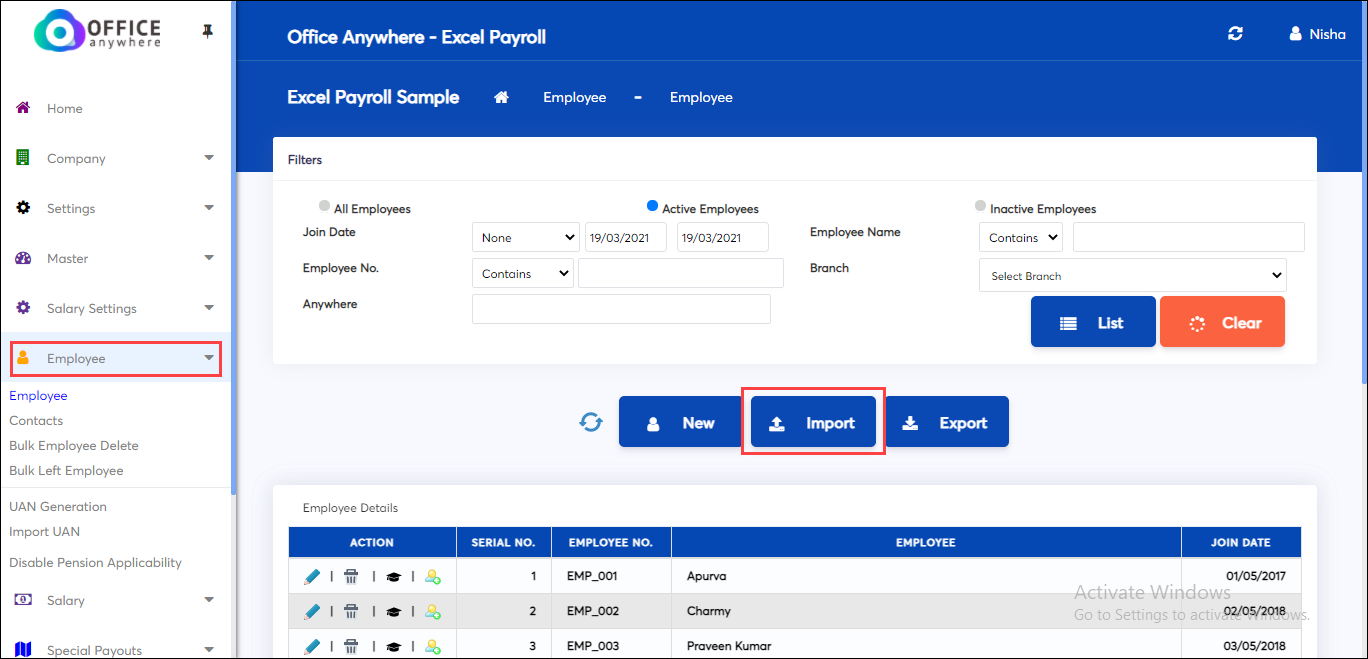
Task: Select the Active Employees radio button
Action: [x=652, y=206]
